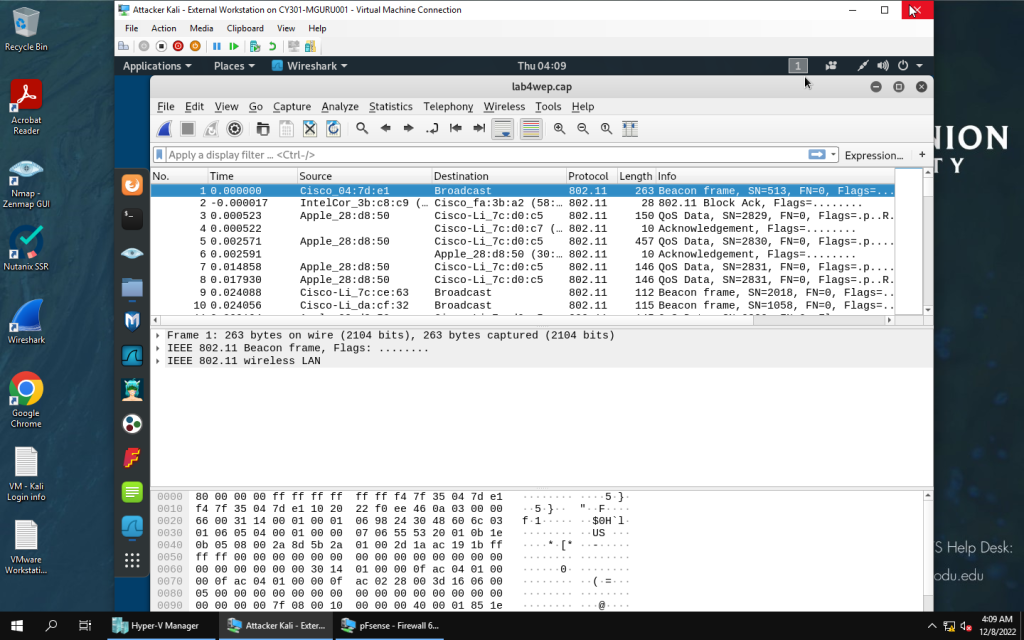Open Kali Places dropdown menu
This screenshot has height=640, width=1024.
234,66
